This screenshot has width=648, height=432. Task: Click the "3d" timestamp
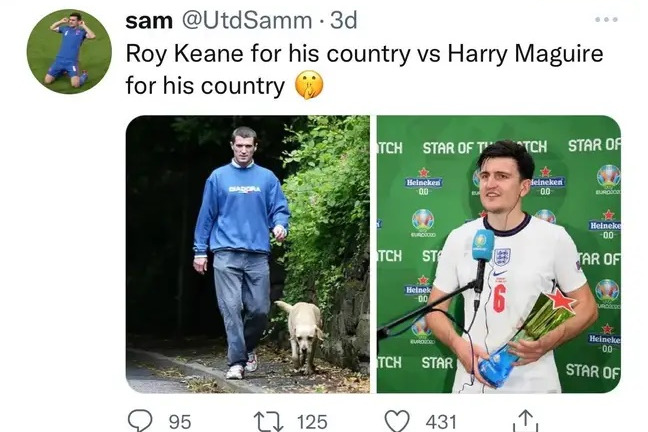[x=343, y=20]
